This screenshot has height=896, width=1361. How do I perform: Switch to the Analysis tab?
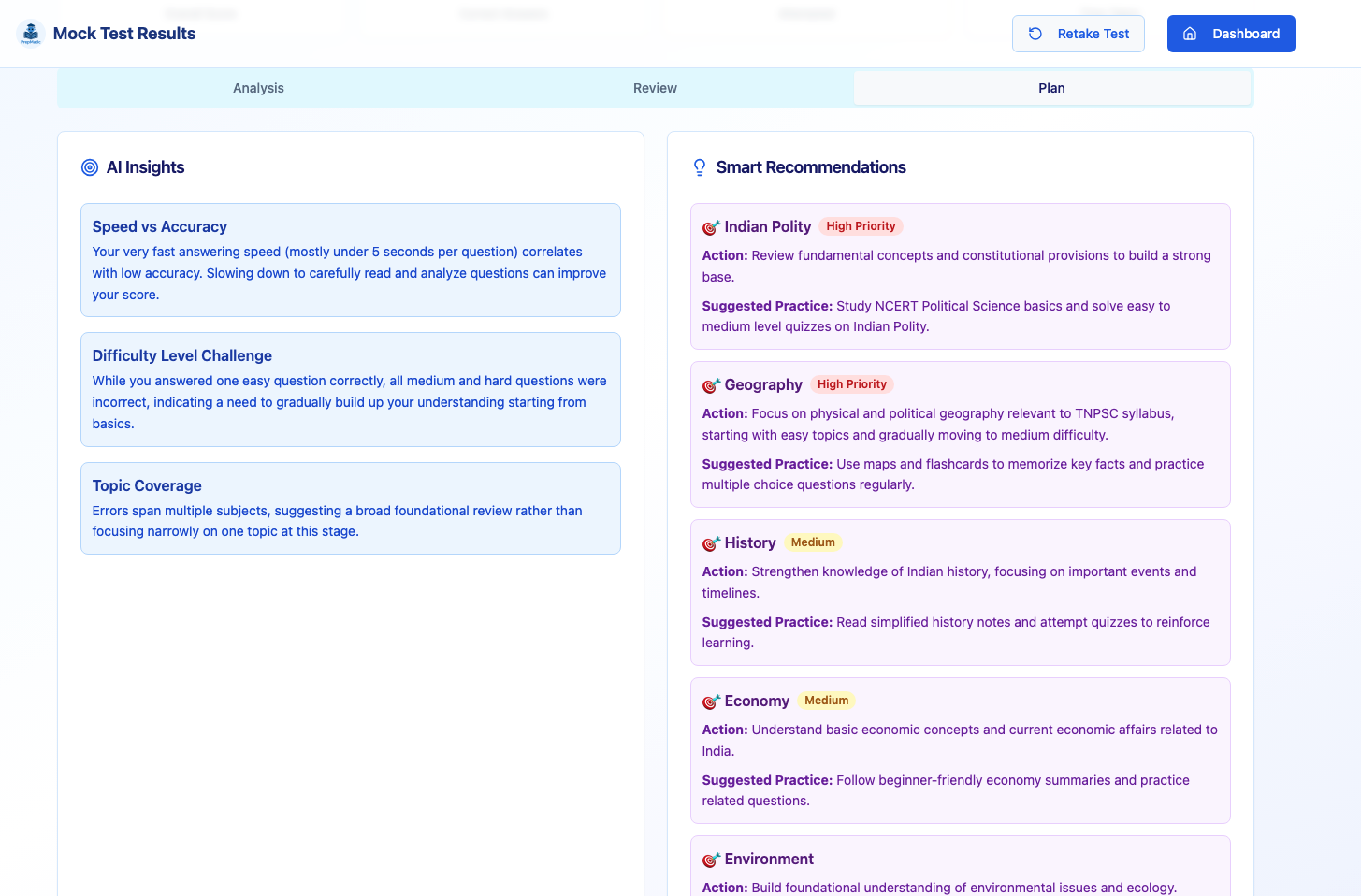click(258, 88)
